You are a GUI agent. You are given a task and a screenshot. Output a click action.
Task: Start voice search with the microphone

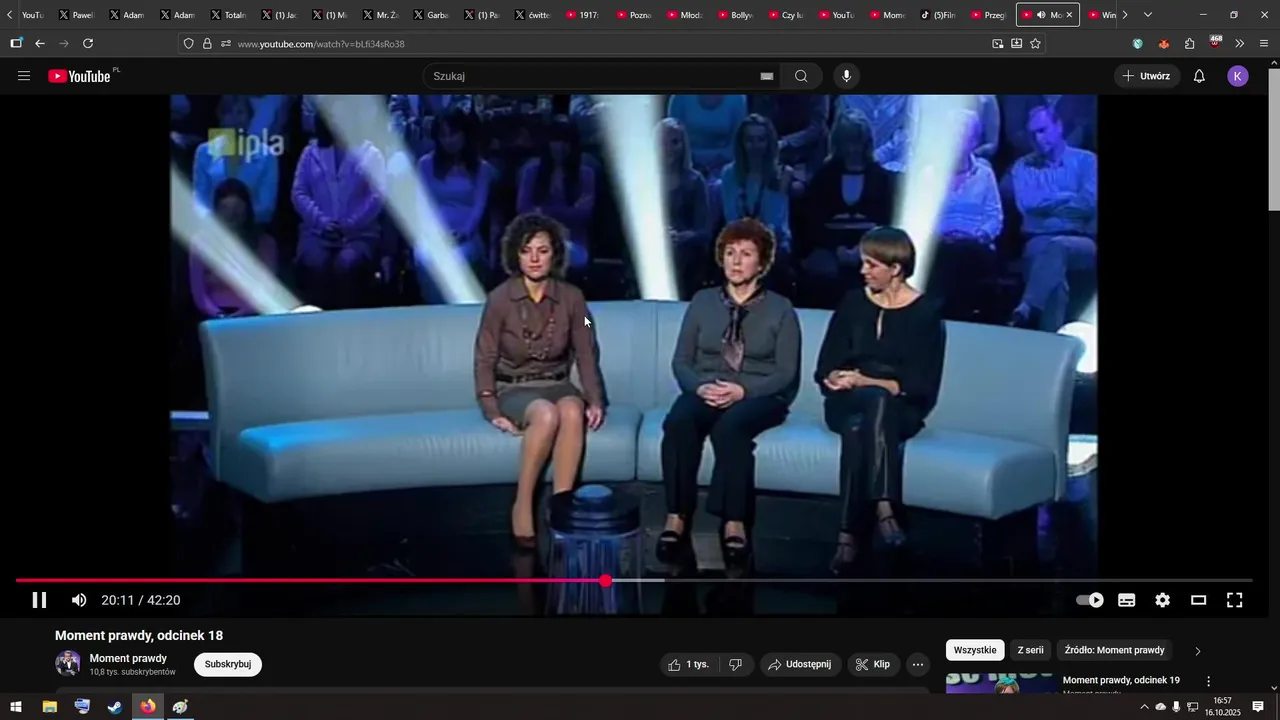847,76
